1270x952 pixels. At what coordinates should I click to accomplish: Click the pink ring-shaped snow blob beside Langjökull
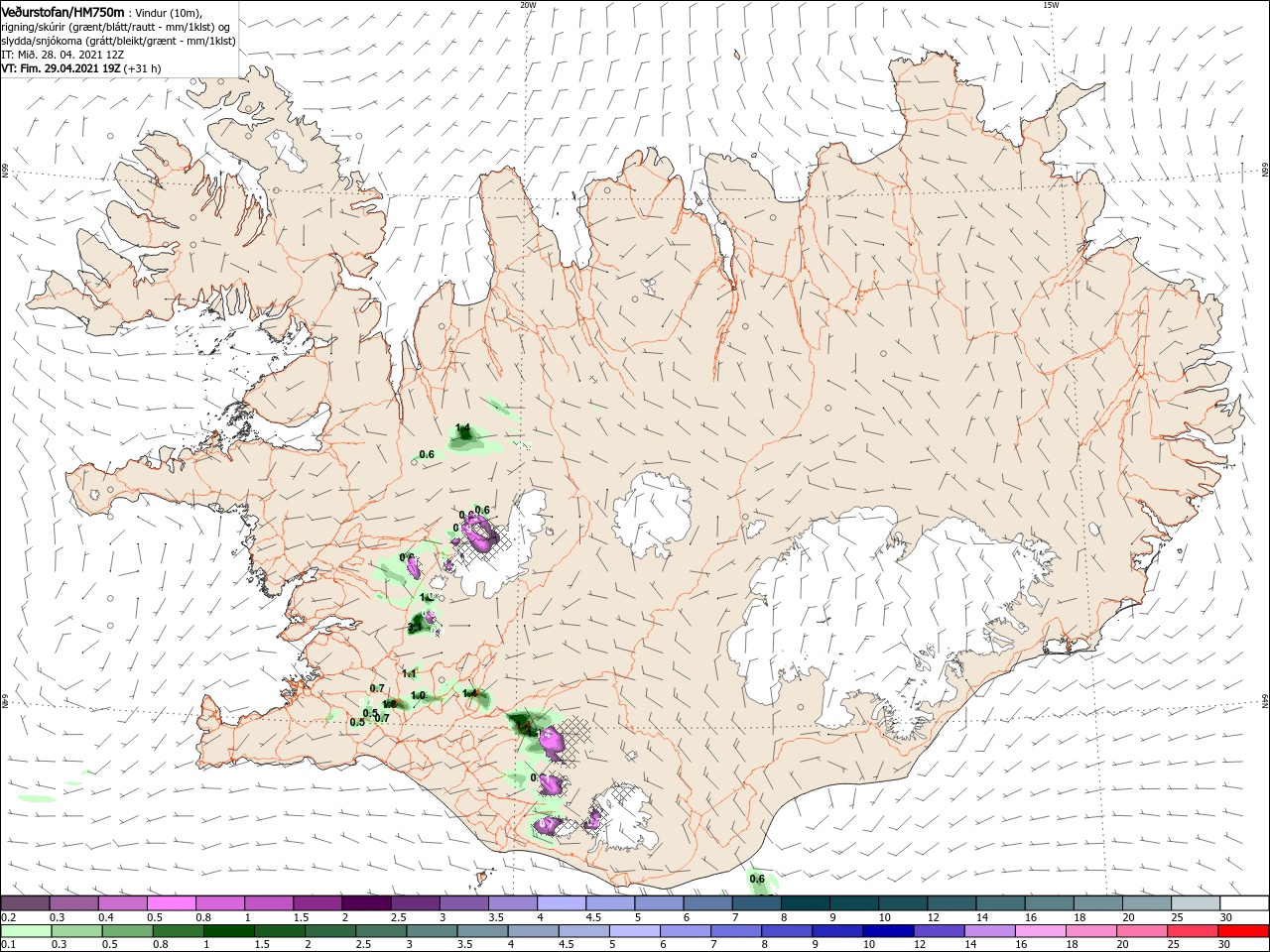coord(482,534)
